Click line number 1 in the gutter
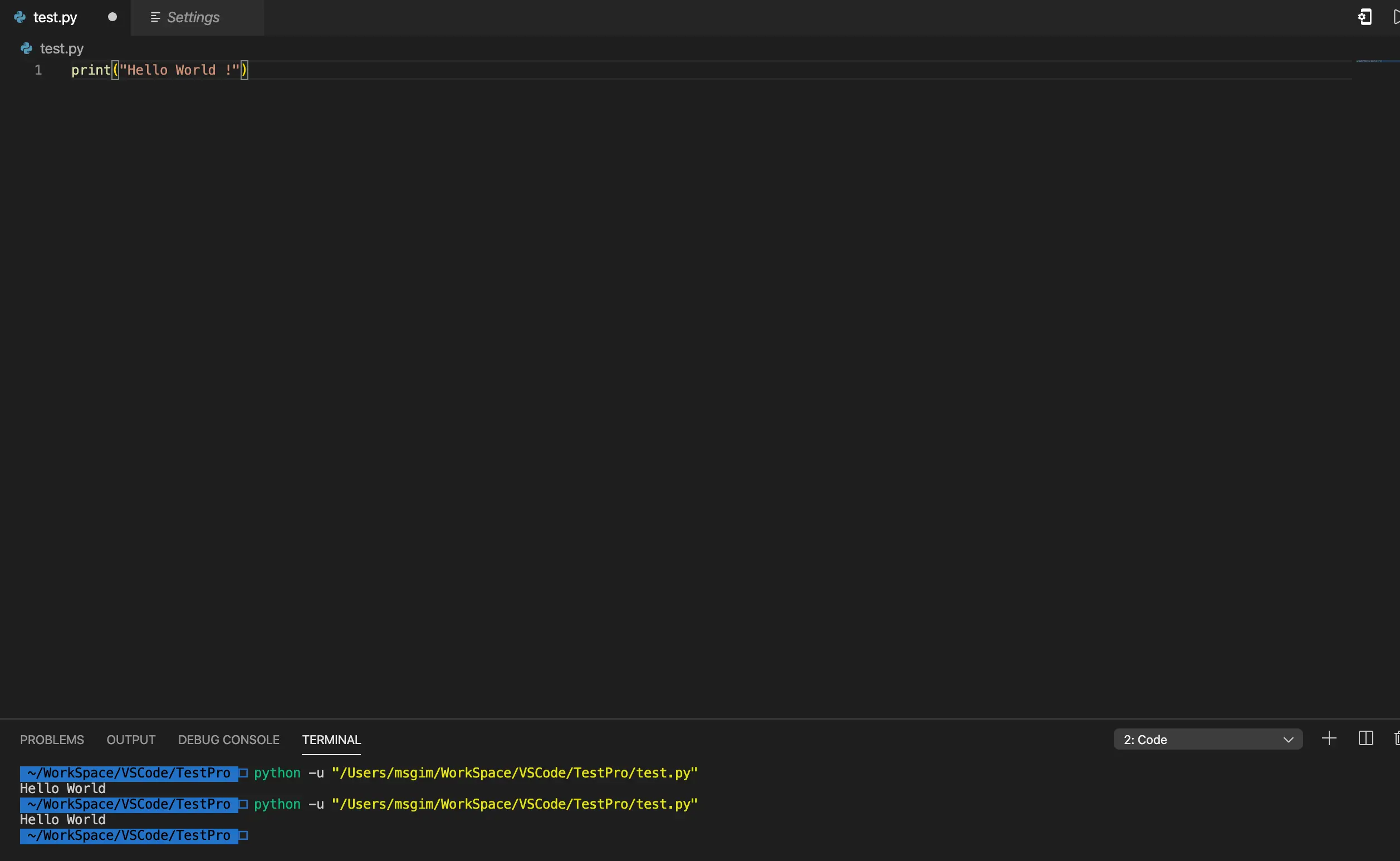 point(38,70)
